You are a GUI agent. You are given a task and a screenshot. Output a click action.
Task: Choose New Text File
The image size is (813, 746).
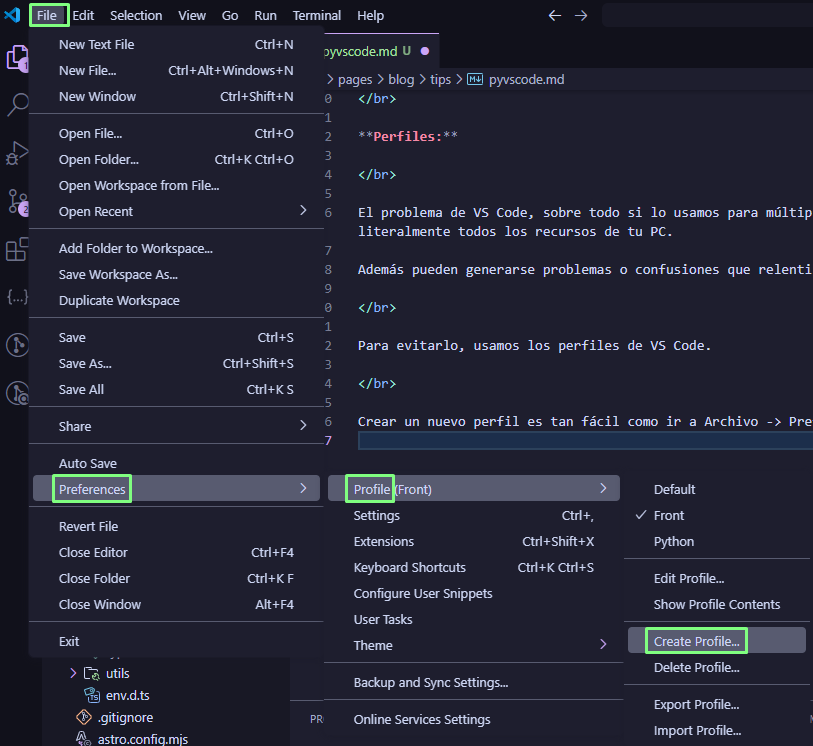[176, 45]
